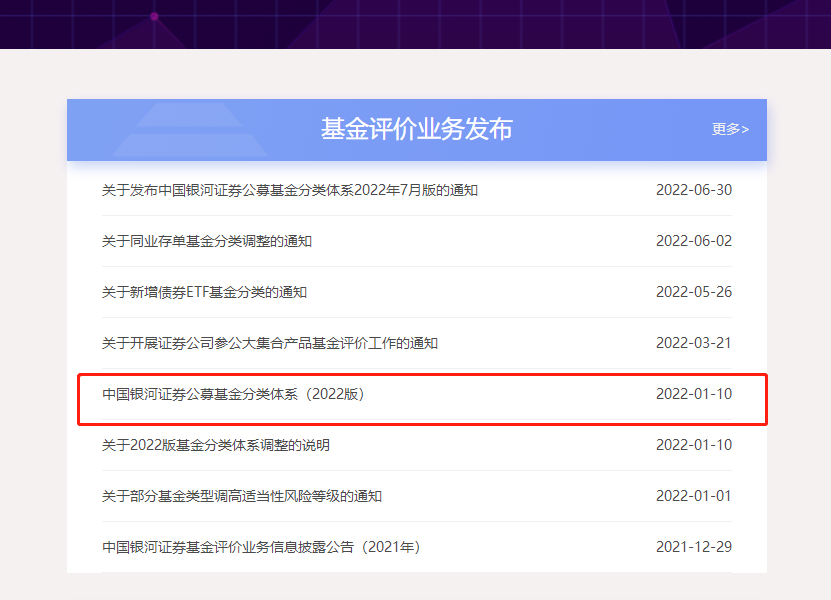Click the date 2021-12-29
Image resolution: width=831 pixels, height=600 pixels.
point(694,547)
